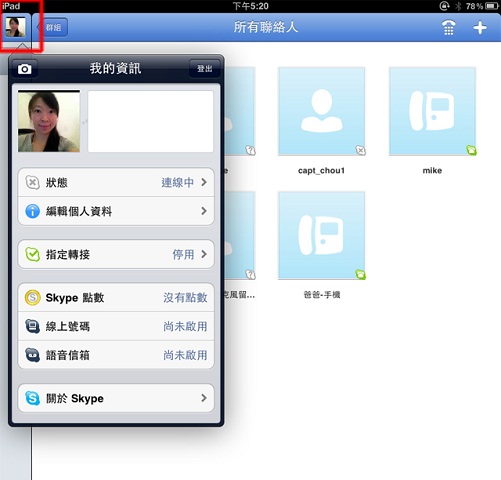Open 關於 Skype about row
The height and width of the screenshot is (480, 501).
pos(116,398)
